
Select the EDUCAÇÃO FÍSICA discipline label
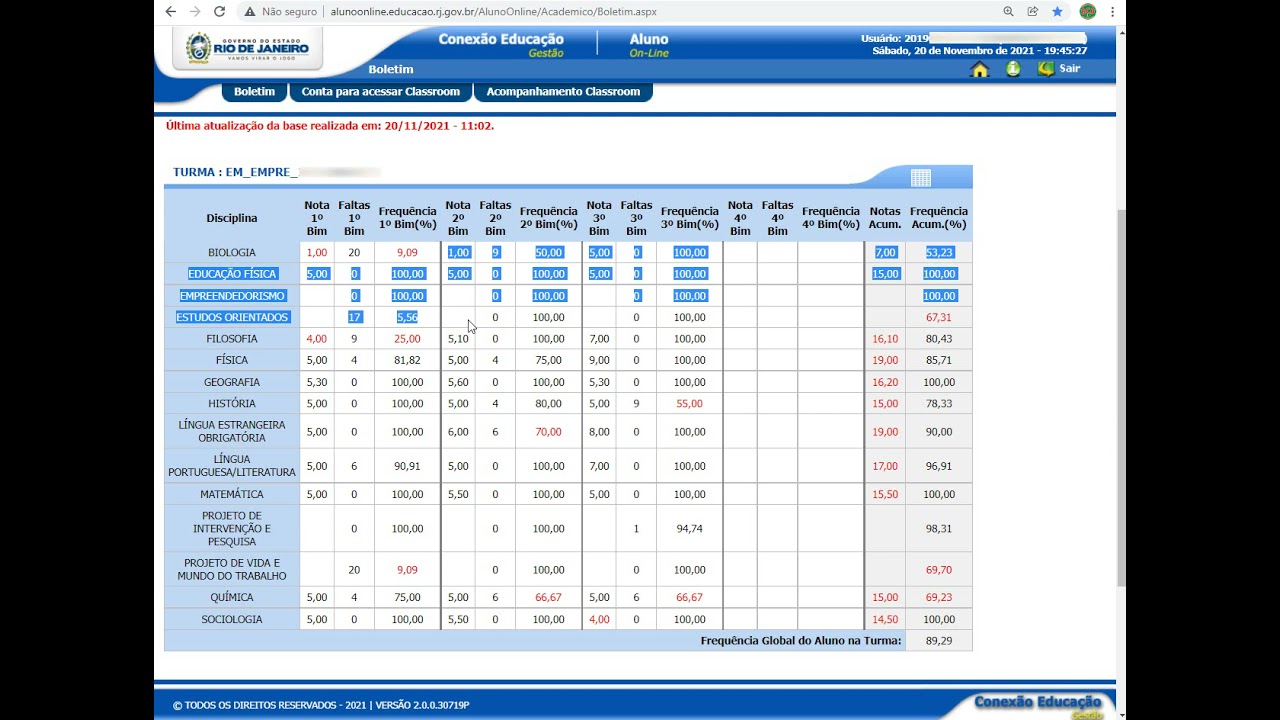pyautogui.click(x=232, y=274)
